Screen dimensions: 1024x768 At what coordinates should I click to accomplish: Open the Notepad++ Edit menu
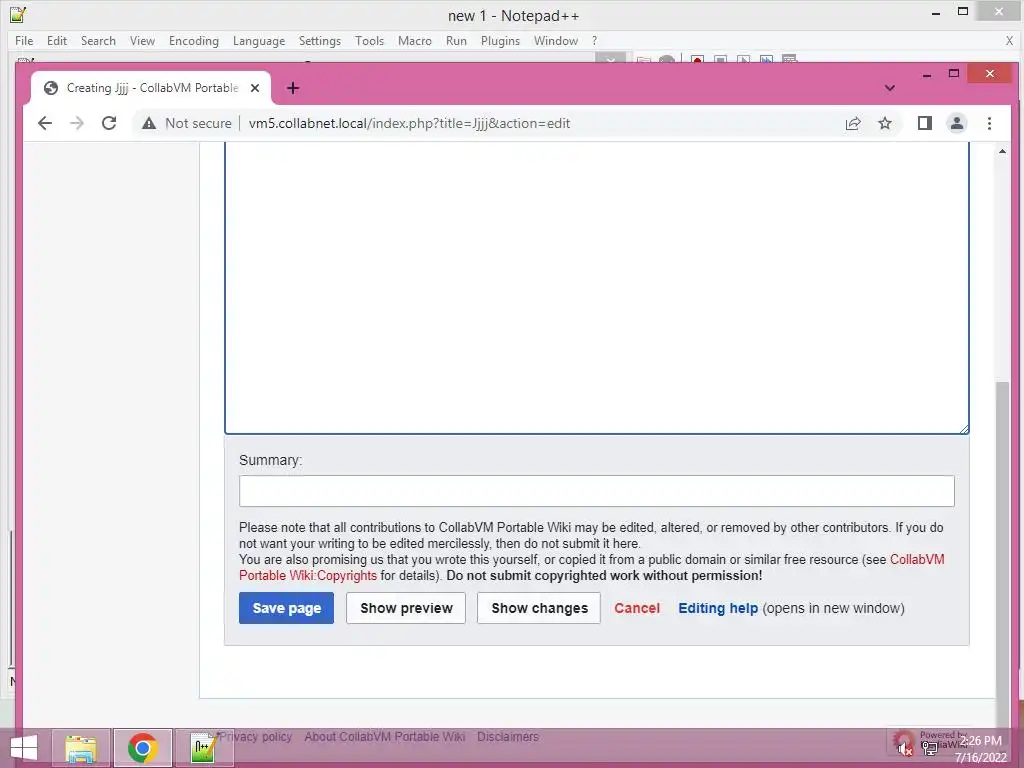[57, 40]
